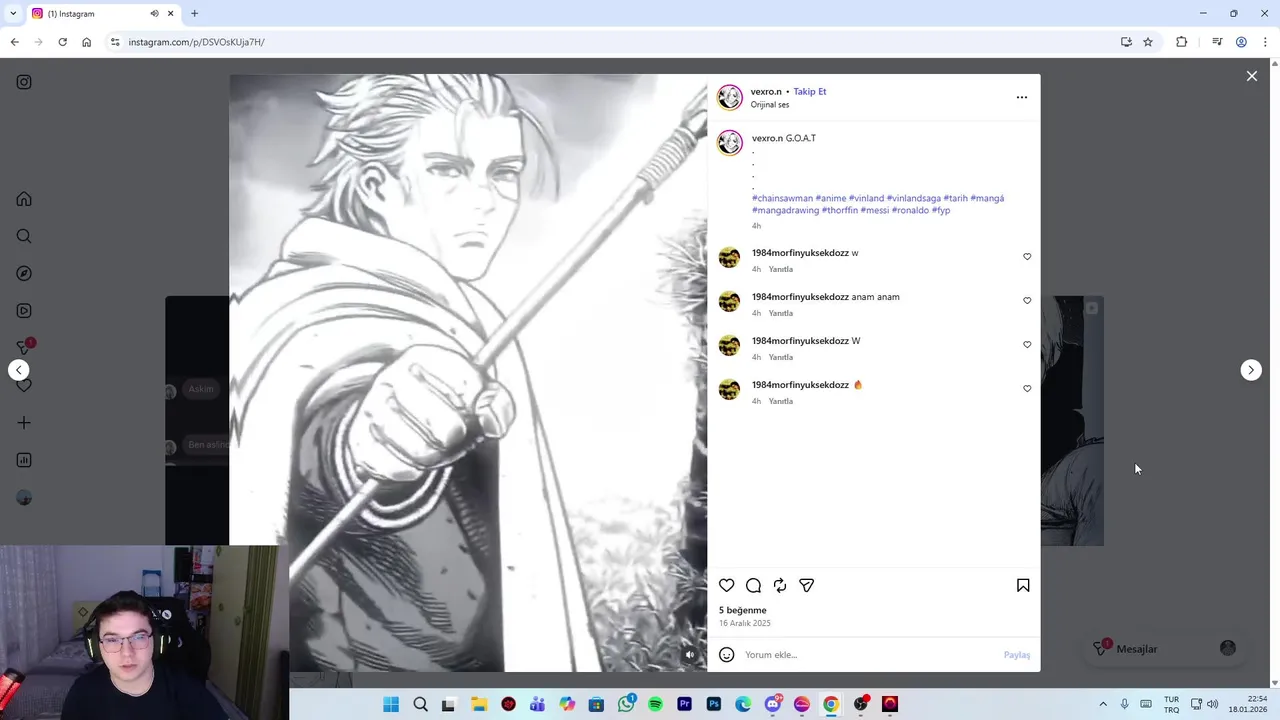Viewport: 1280px width, 720px height.
Task: Open the #vinlandsaga hashtag
Action: coord(913,198)
